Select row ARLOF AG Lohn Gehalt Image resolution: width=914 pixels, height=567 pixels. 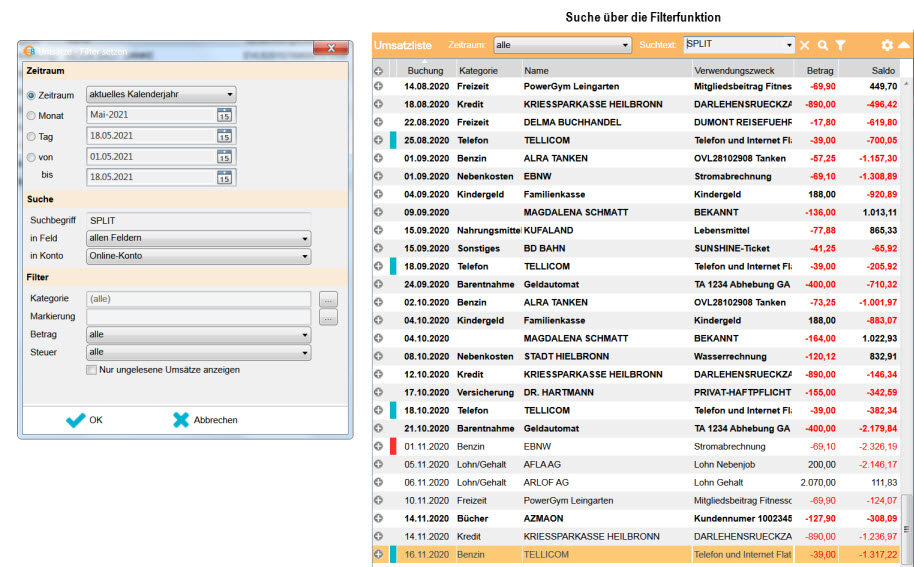tap(636, 483)
